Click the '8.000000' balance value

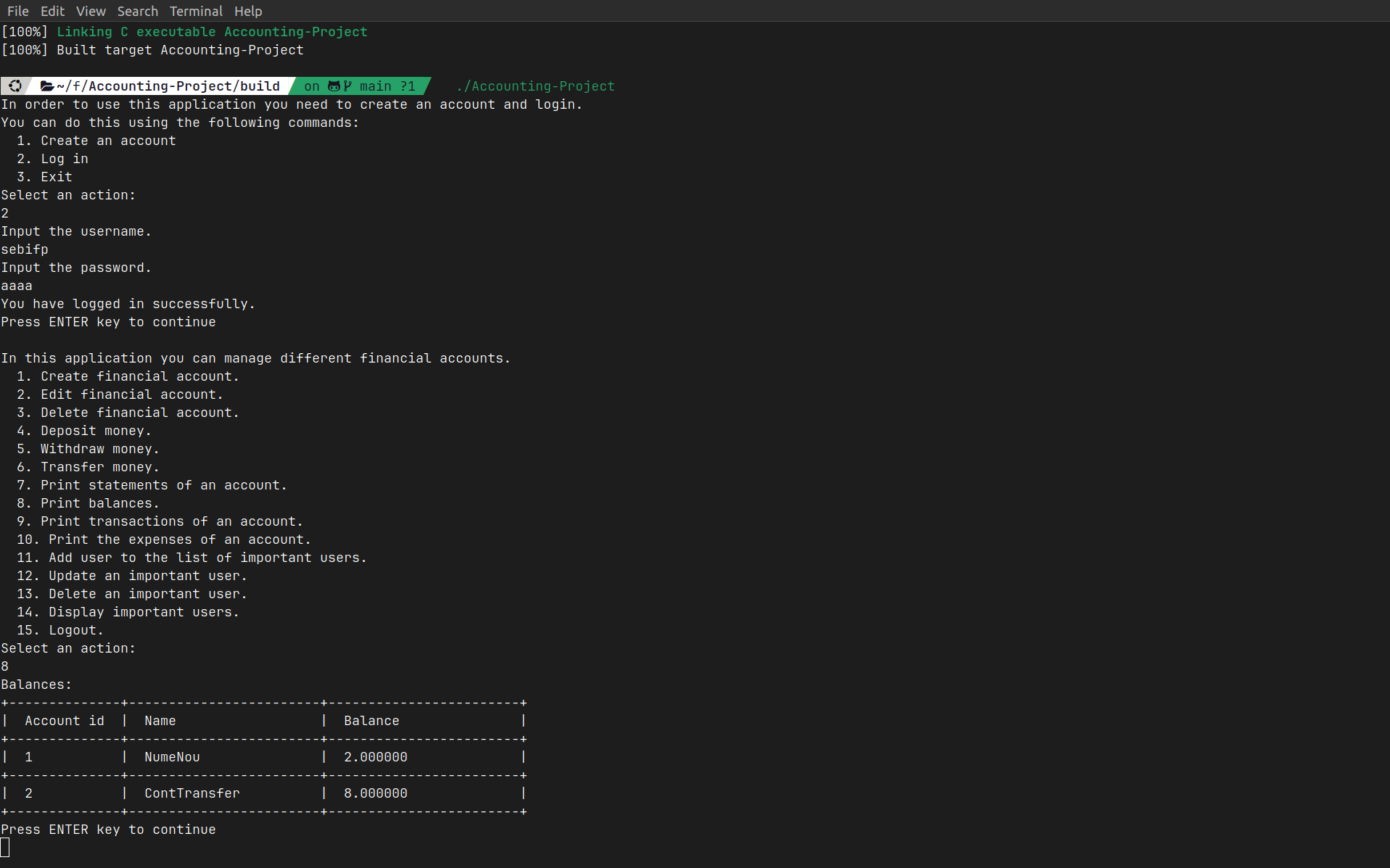click(x=376, y=793)
